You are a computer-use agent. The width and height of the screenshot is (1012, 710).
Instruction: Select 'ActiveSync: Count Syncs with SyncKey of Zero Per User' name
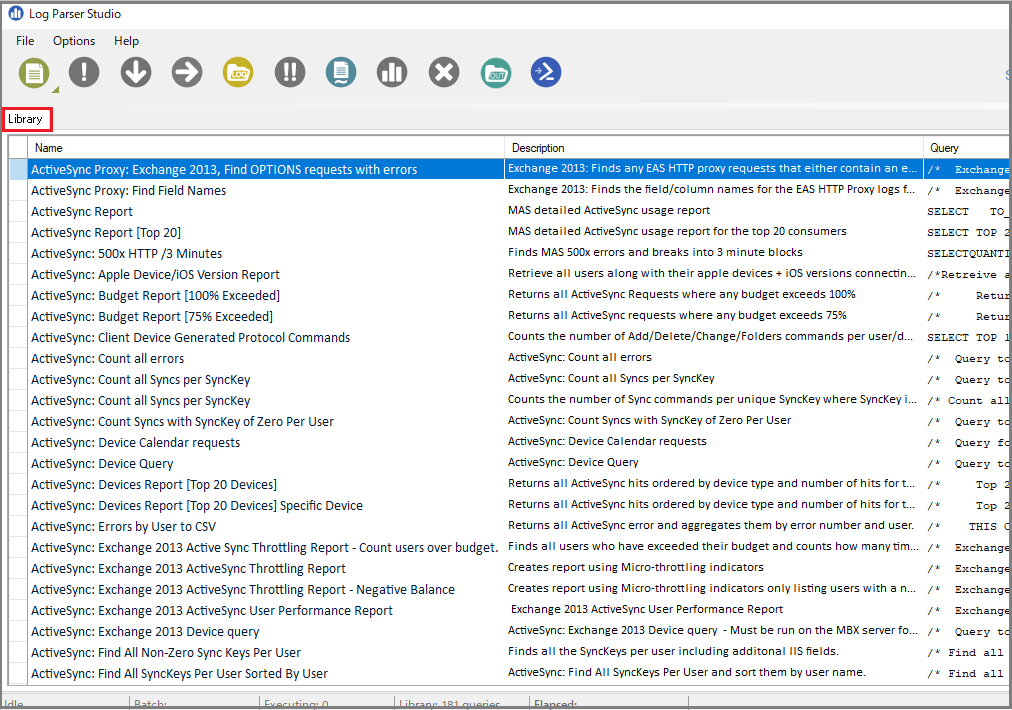[x=183, y=421]
